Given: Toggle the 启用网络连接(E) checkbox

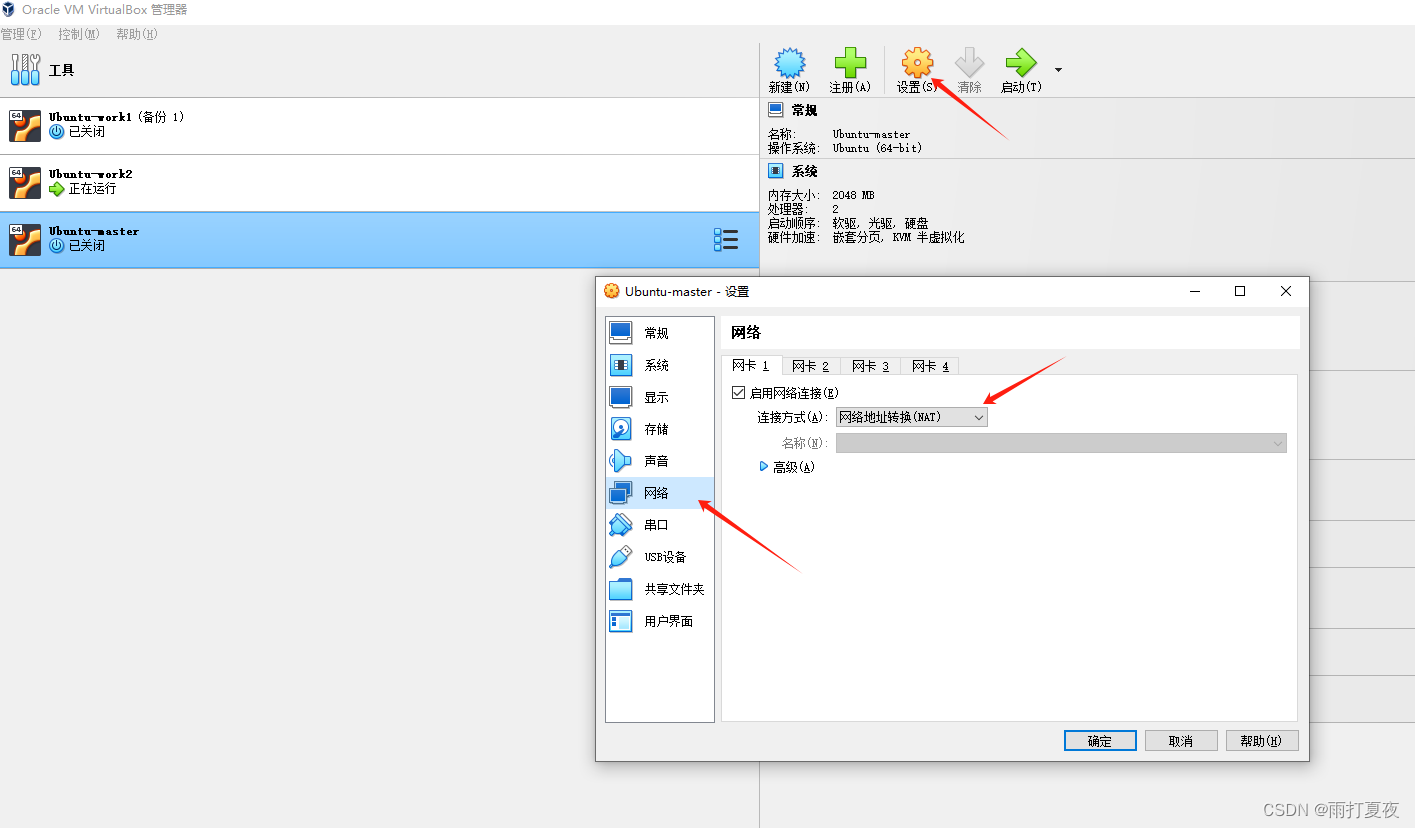Looking at the screenshot, I should coord(739,393).
